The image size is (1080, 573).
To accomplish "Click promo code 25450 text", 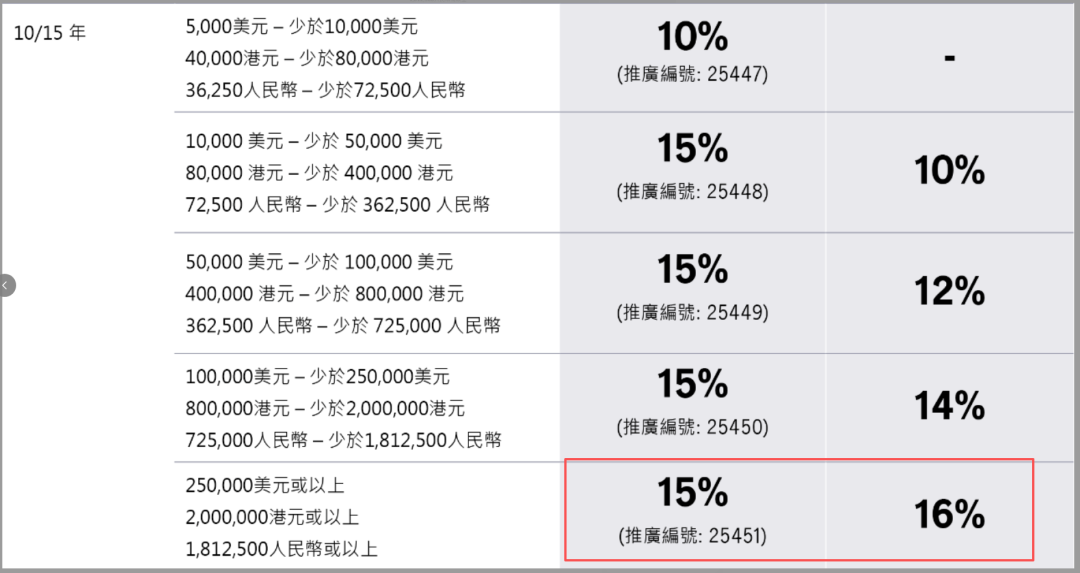I will click(x=692, y=427).
